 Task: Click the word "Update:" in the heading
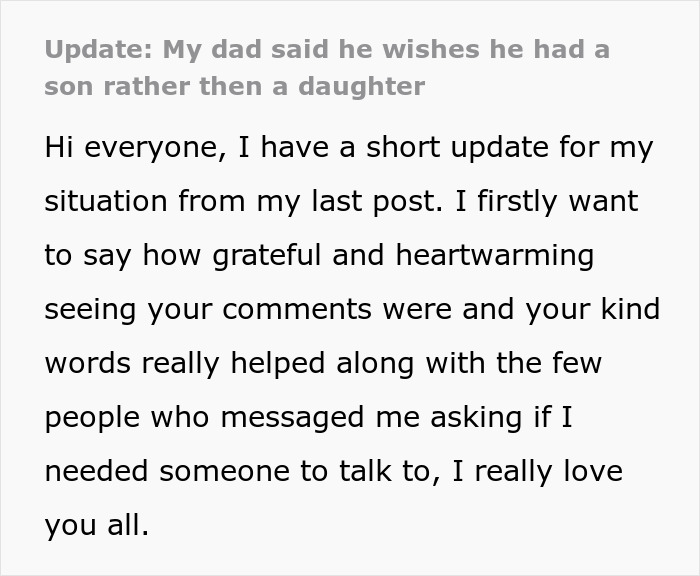tap(99, 50)
